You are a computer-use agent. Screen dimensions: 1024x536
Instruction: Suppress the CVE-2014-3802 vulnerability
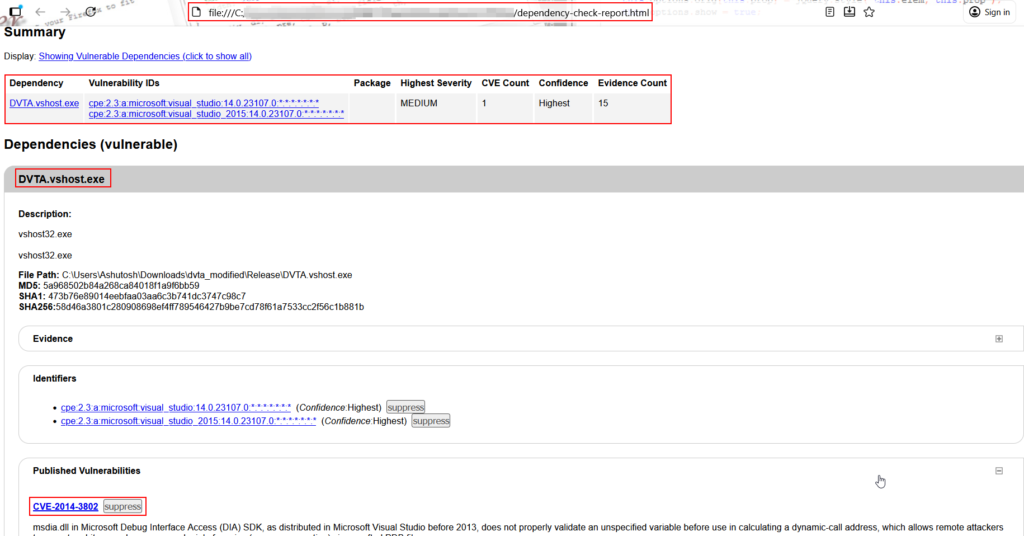tap(123, 507)
